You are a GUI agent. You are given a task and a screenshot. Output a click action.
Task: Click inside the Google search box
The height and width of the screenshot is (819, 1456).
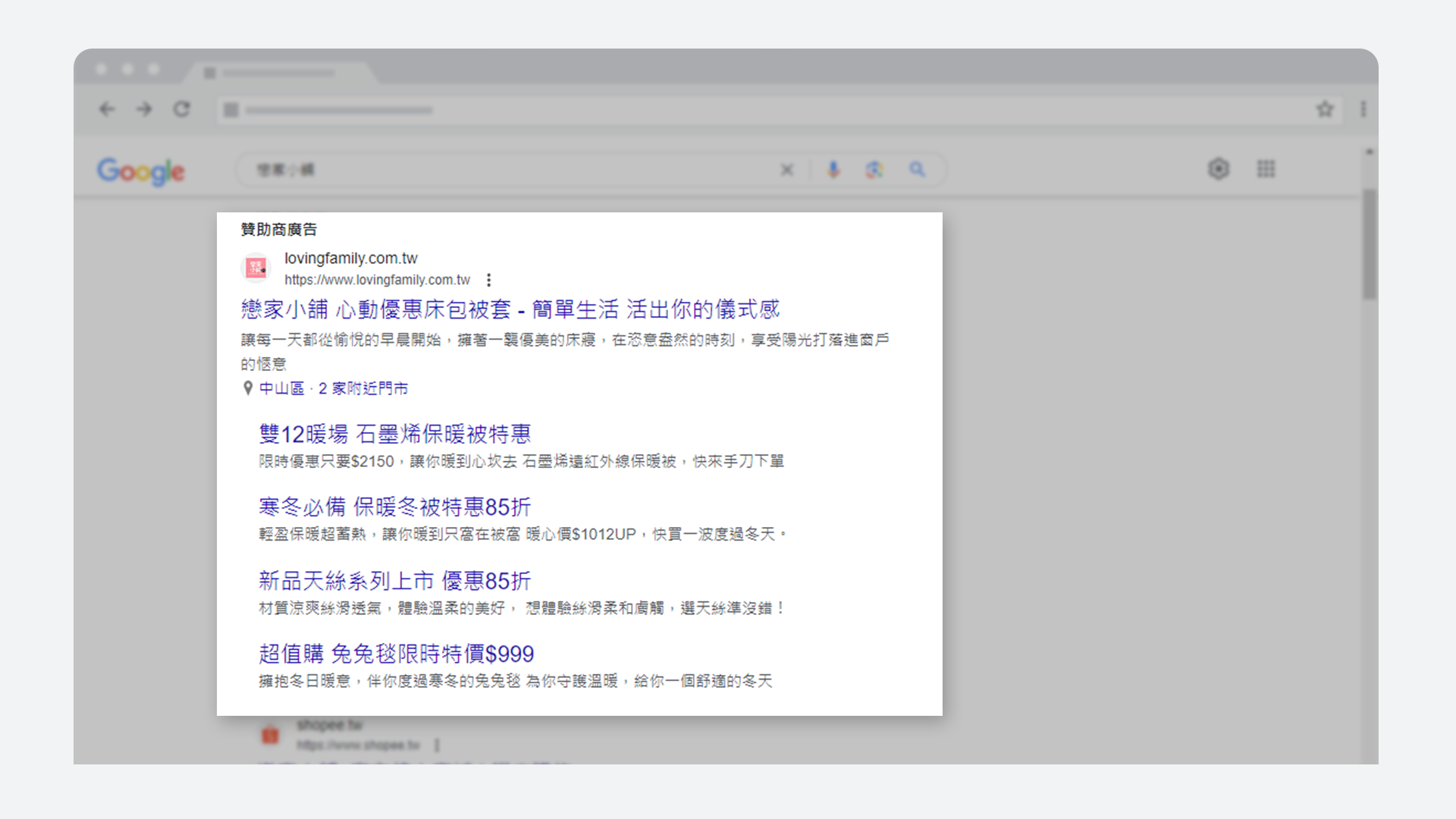click(x=493, y=170)
